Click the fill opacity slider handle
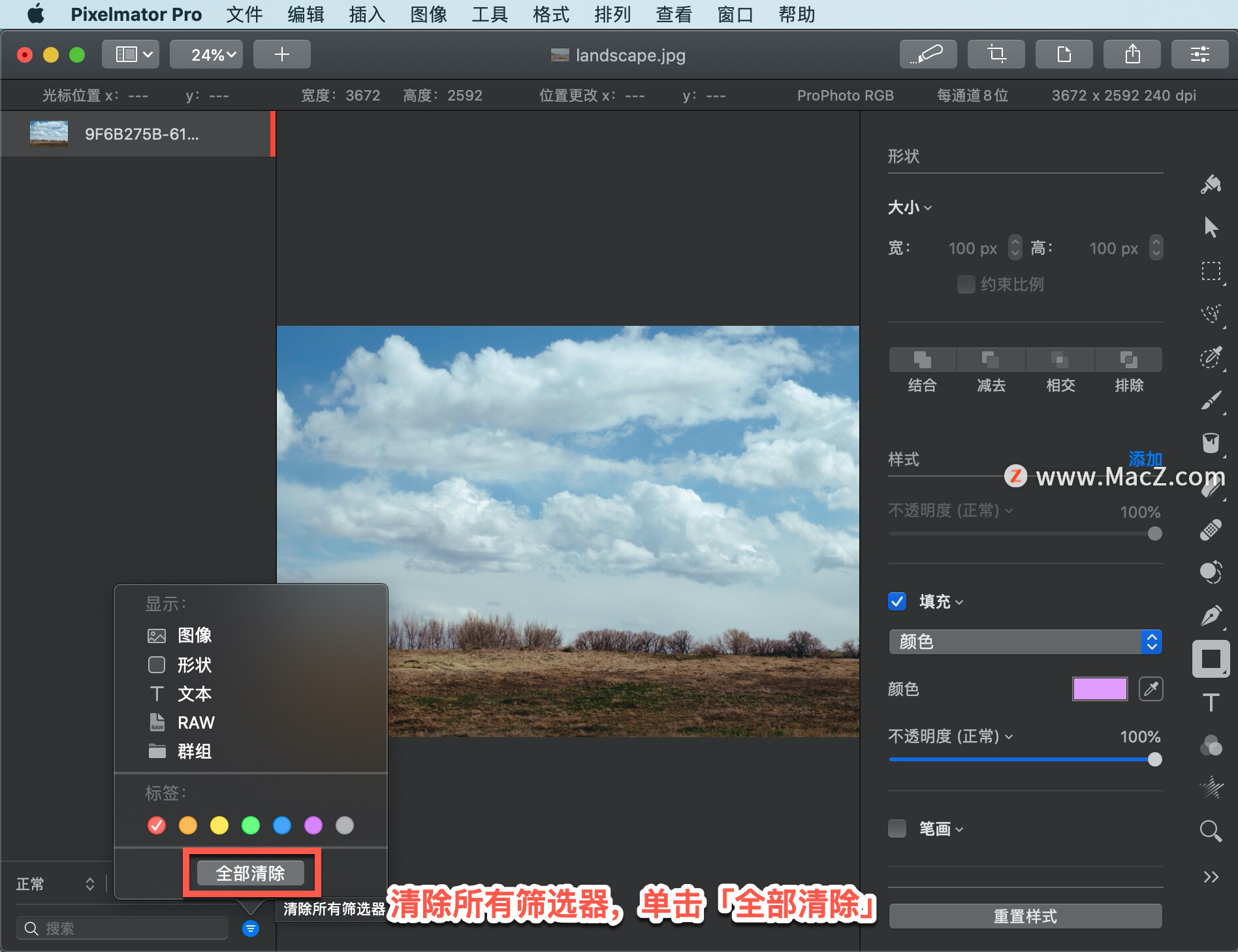Screen dimensions: 1238x952 [x=1154, y=759]
